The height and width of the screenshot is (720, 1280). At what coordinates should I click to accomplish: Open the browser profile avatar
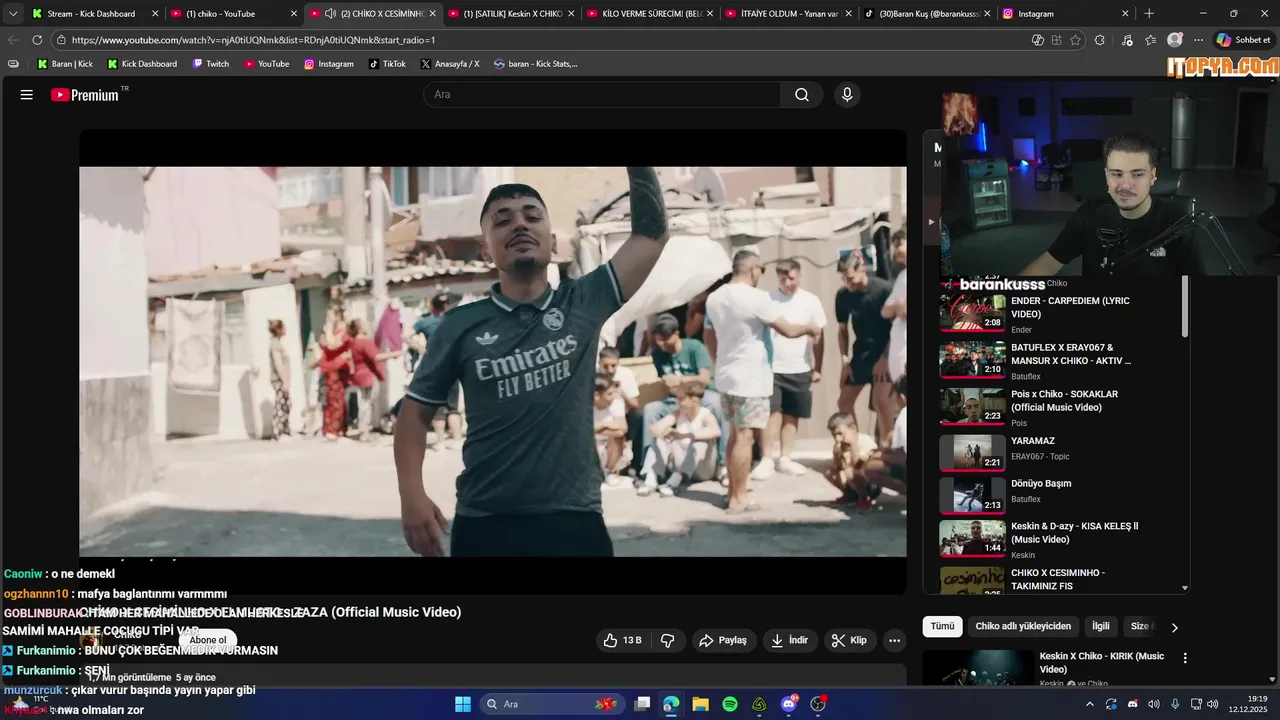pos(1175,40)
